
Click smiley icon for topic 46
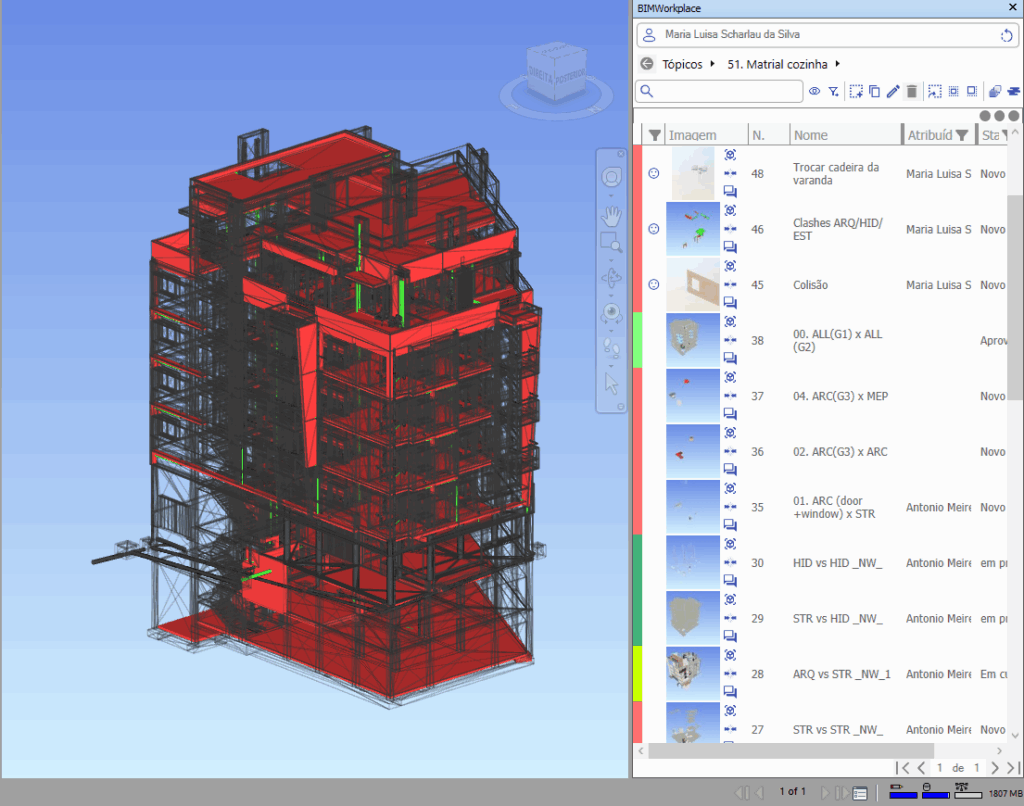[654, 229]
